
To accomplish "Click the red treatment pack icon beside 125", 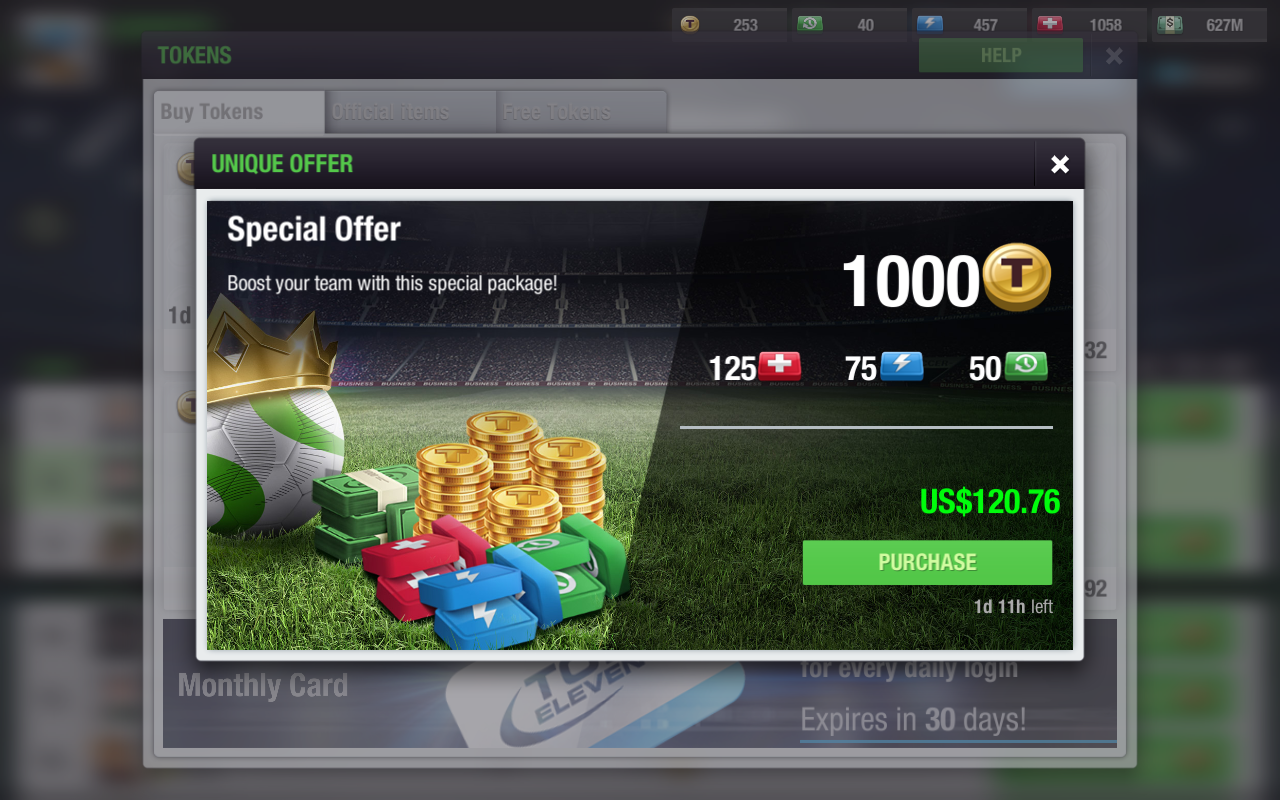I will (x=780, y=366).
